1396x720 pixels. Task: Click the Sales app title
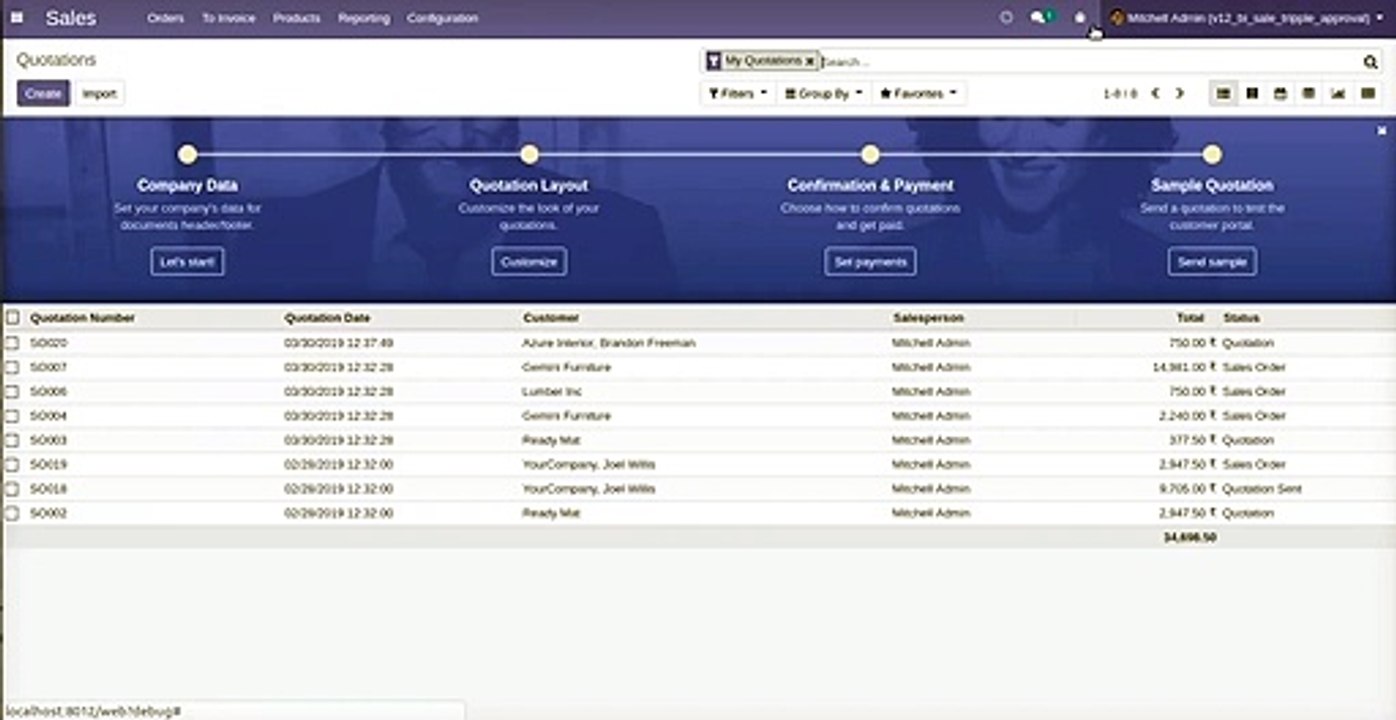(x=71, y=18)
